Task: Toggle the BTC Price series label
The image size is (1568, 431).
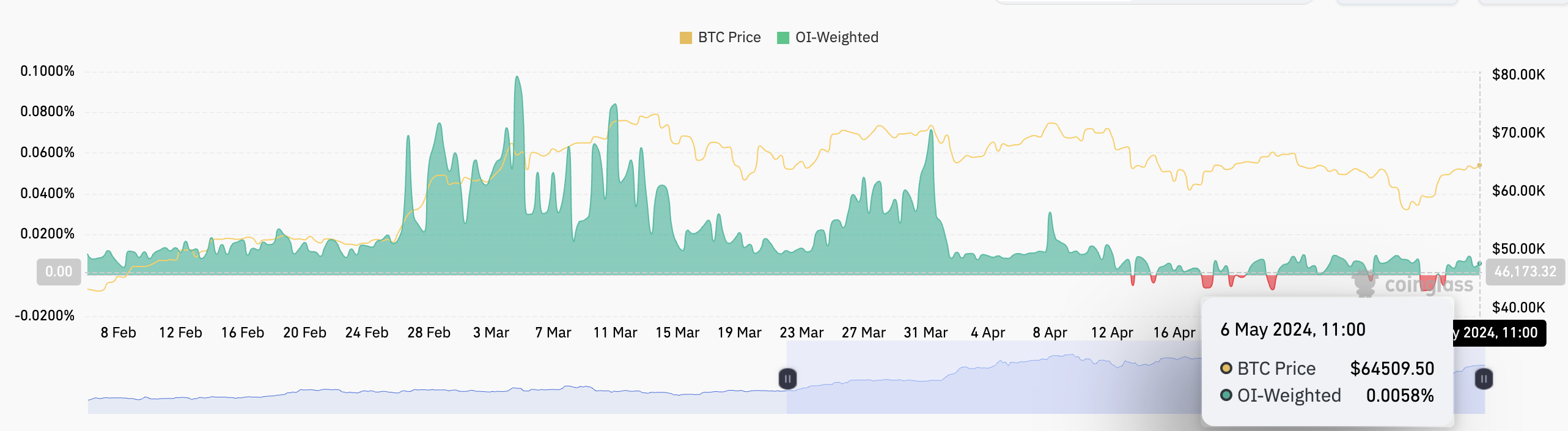Action: [729, 38]
